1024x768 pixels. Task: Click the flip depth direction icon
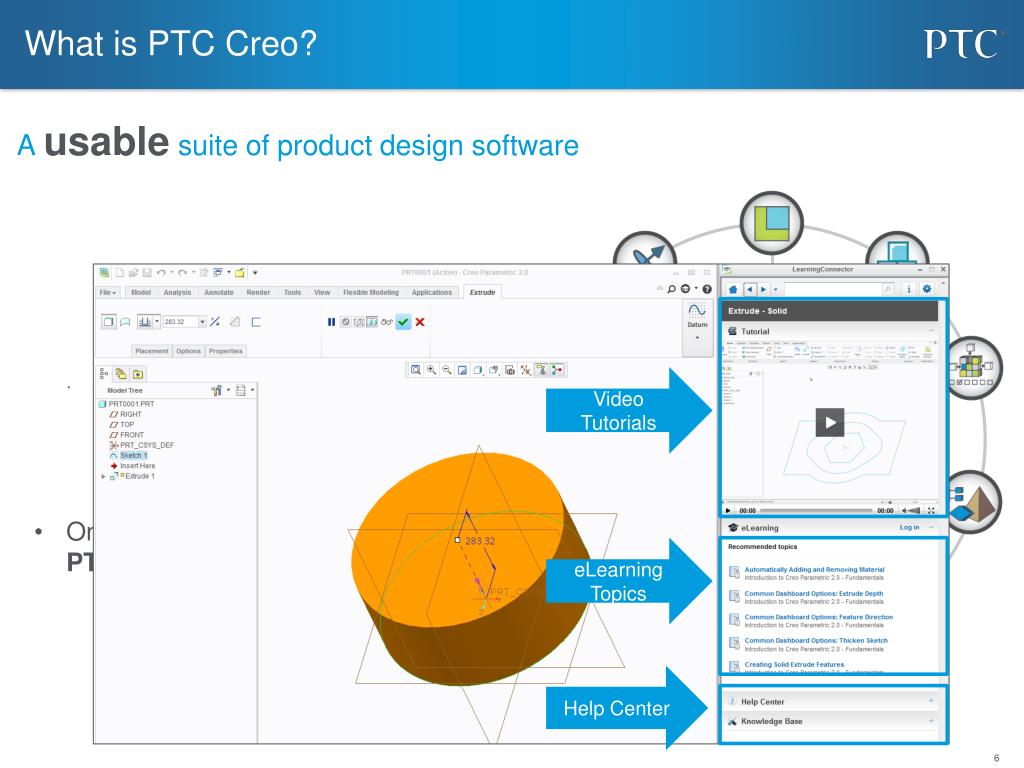coord(215,321)
